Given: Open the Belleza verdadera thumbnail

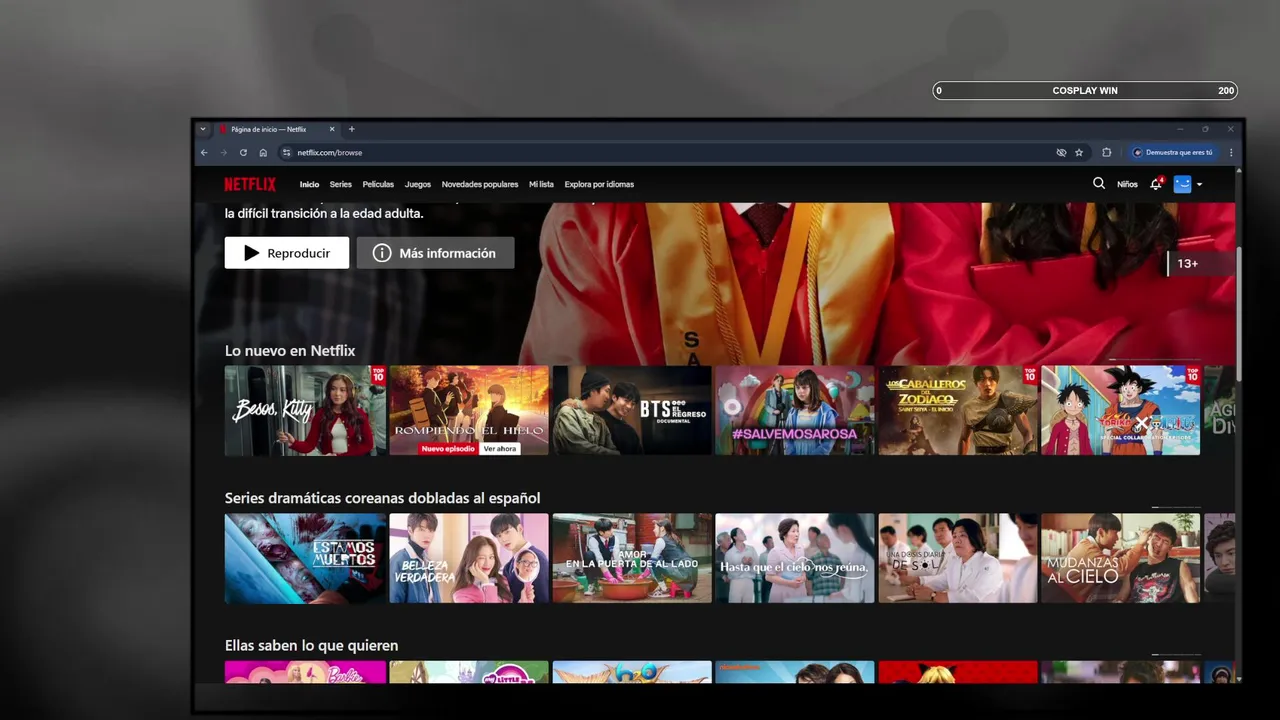Looking at the screenshot, I should (469, 558).
